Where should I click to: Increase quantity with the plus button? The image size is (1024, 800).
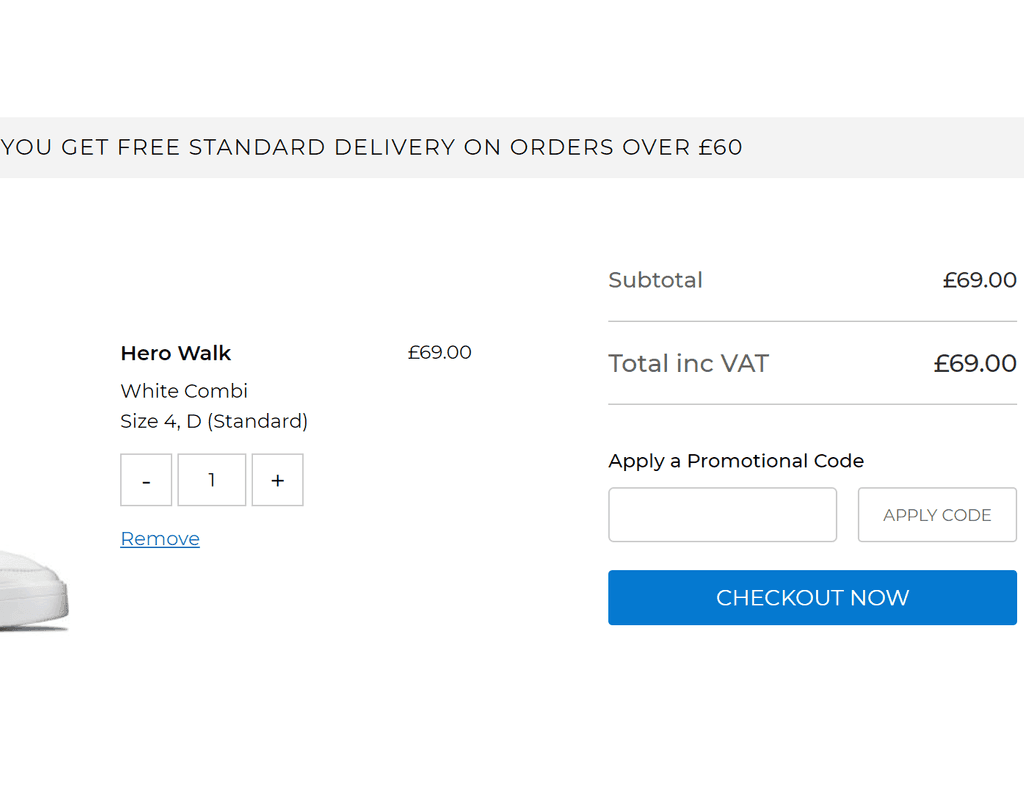pyautogui.click(x=277, y=480)
